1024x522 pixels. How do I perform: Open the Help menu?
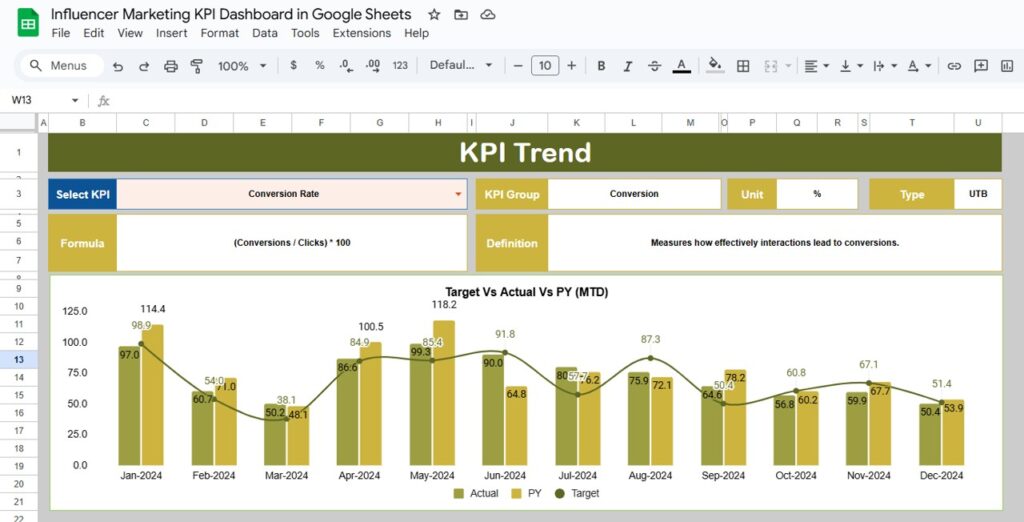416,33
